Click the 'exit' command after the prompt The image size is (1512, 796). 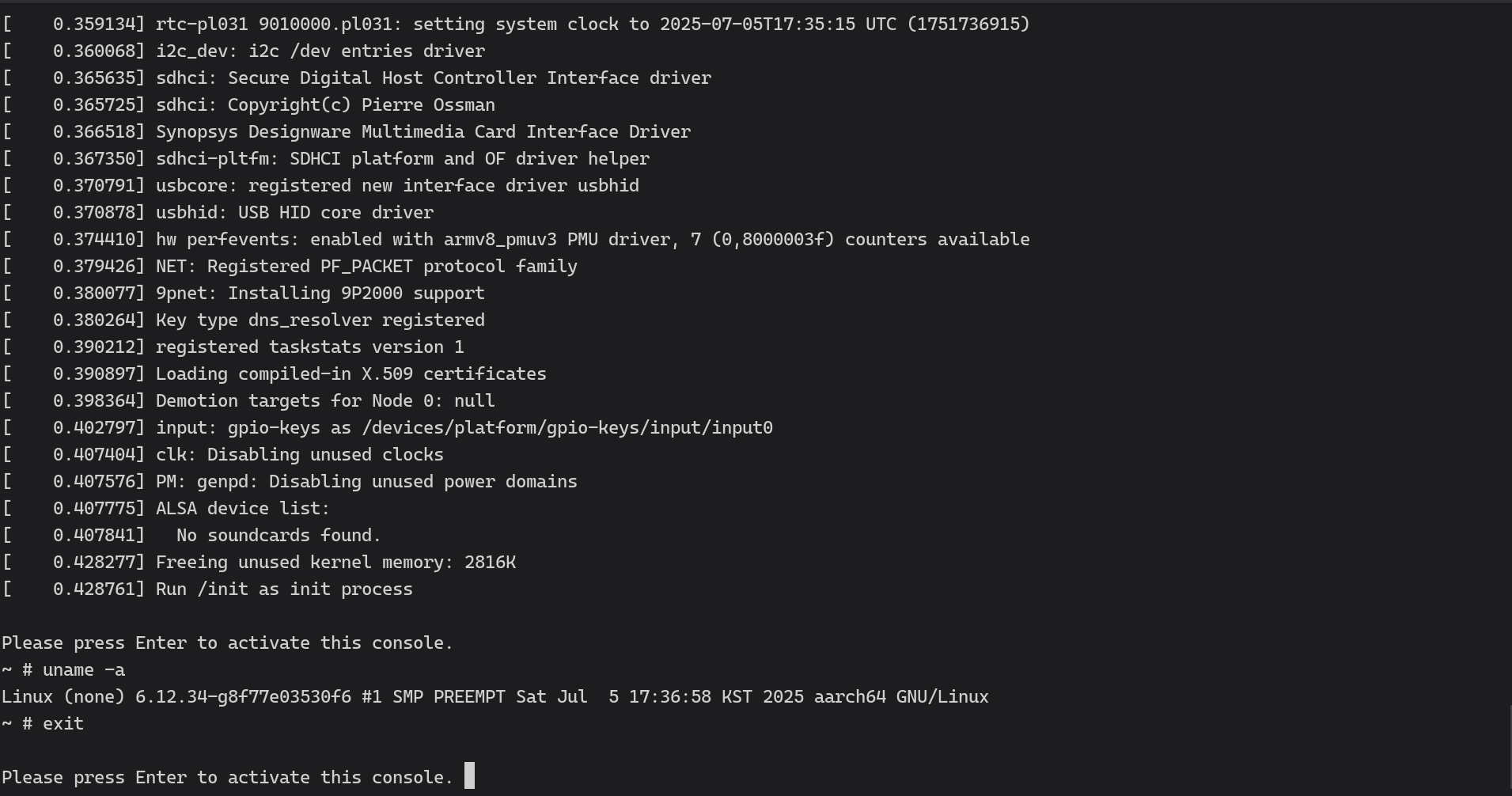63,724
